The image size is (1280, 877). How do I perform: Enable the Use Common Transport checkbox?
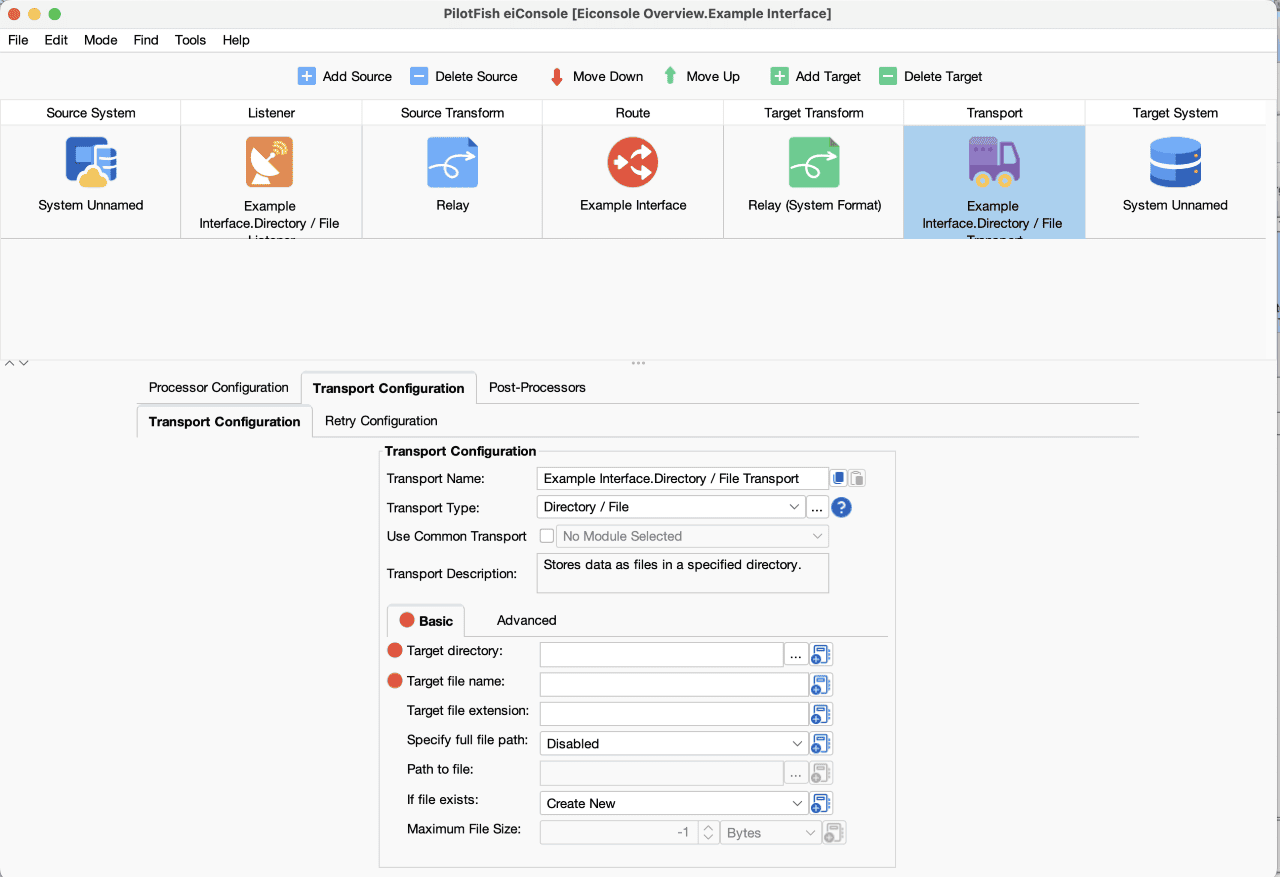(x=546, y=536)
